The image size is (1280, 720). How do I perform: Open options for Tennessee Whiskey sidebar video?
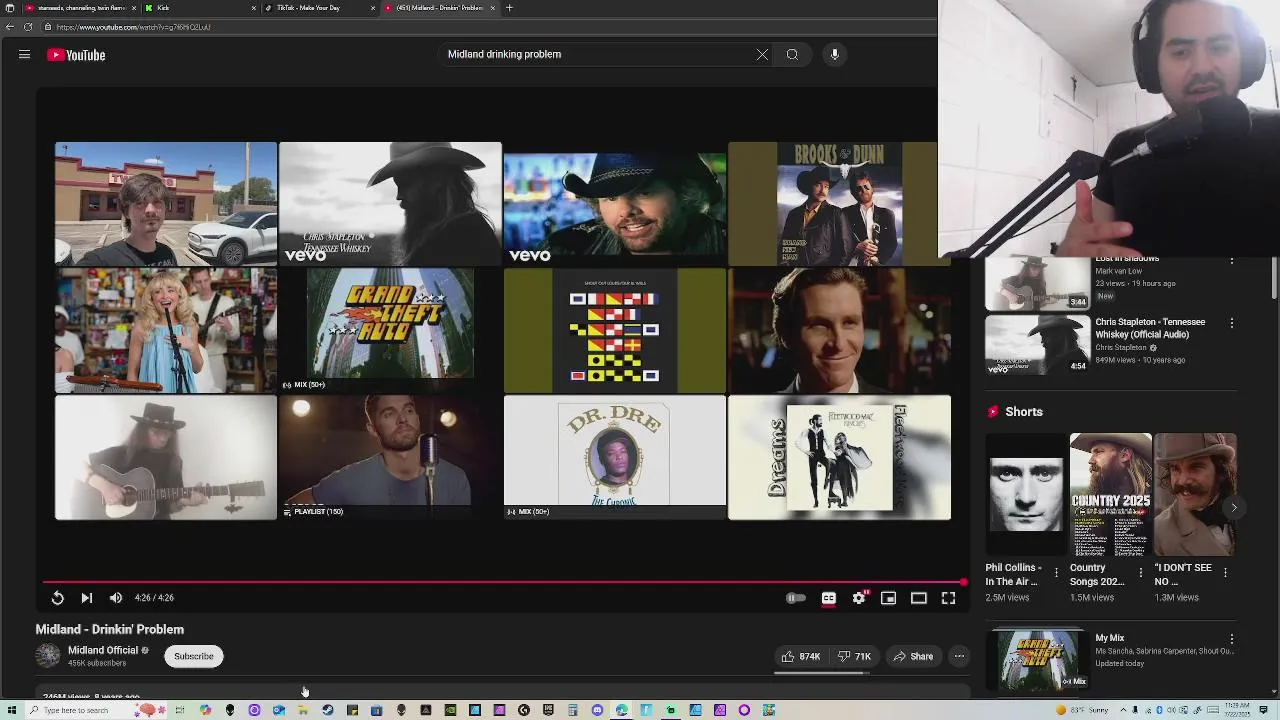pyautogui.click(x=1232, y=323)
